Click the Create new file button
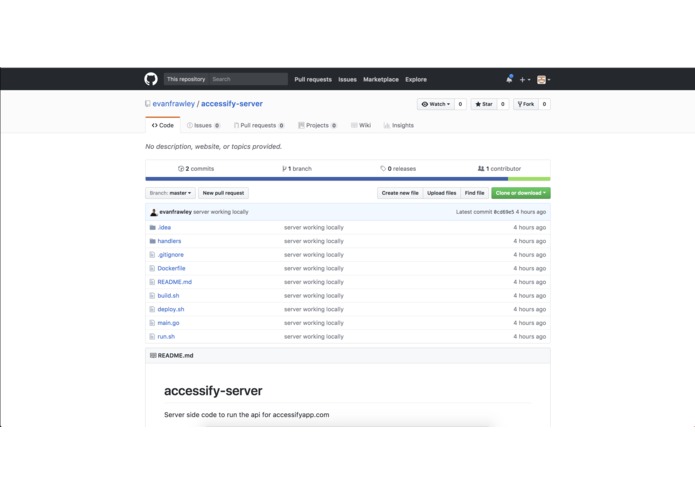This screenshot has height=494, width=695. [x=400, y=193]
